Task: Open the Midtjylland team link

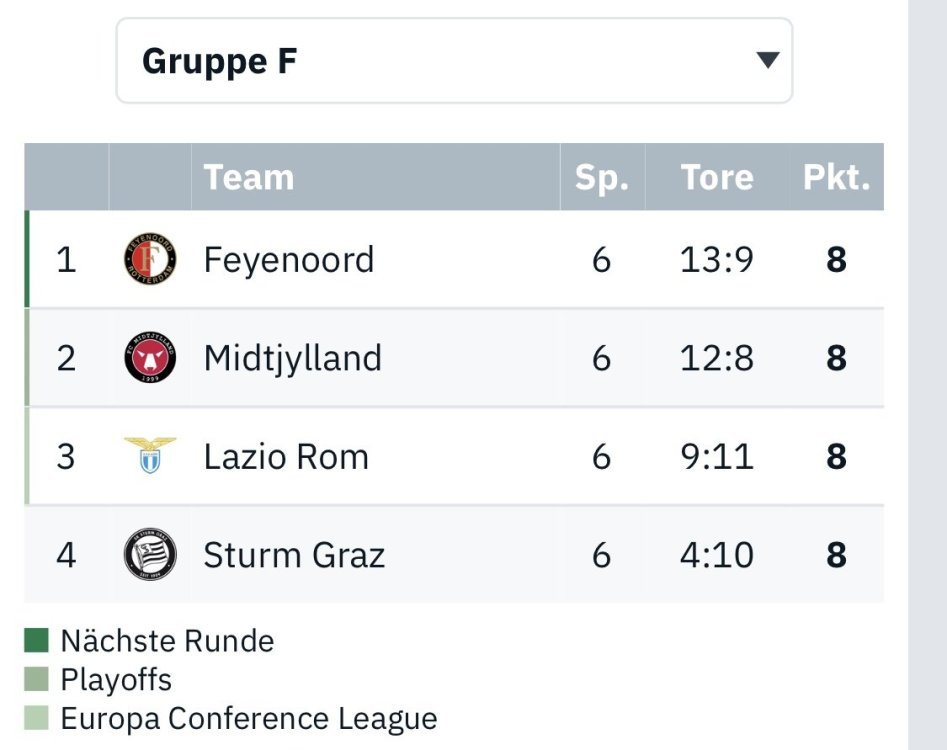Action: 292,358
